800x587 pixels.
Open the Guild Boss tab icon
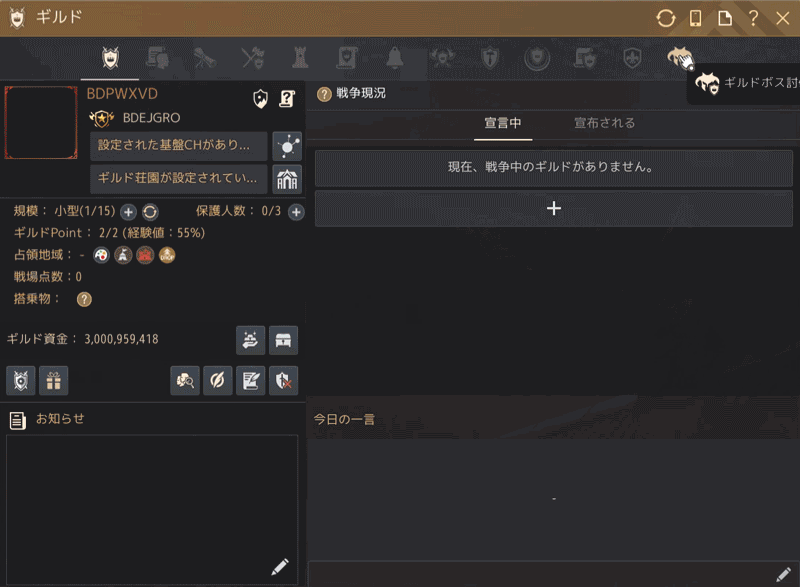679,58
